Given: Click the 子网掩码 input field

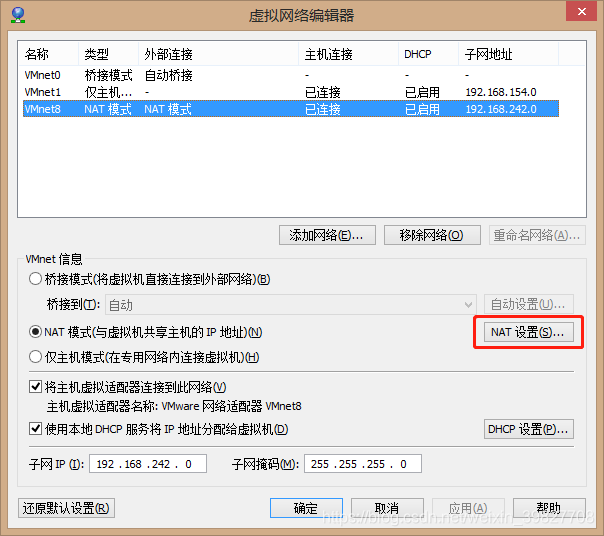Looking at the screenshot, I should pyautogui.click(x=363, y=464).
